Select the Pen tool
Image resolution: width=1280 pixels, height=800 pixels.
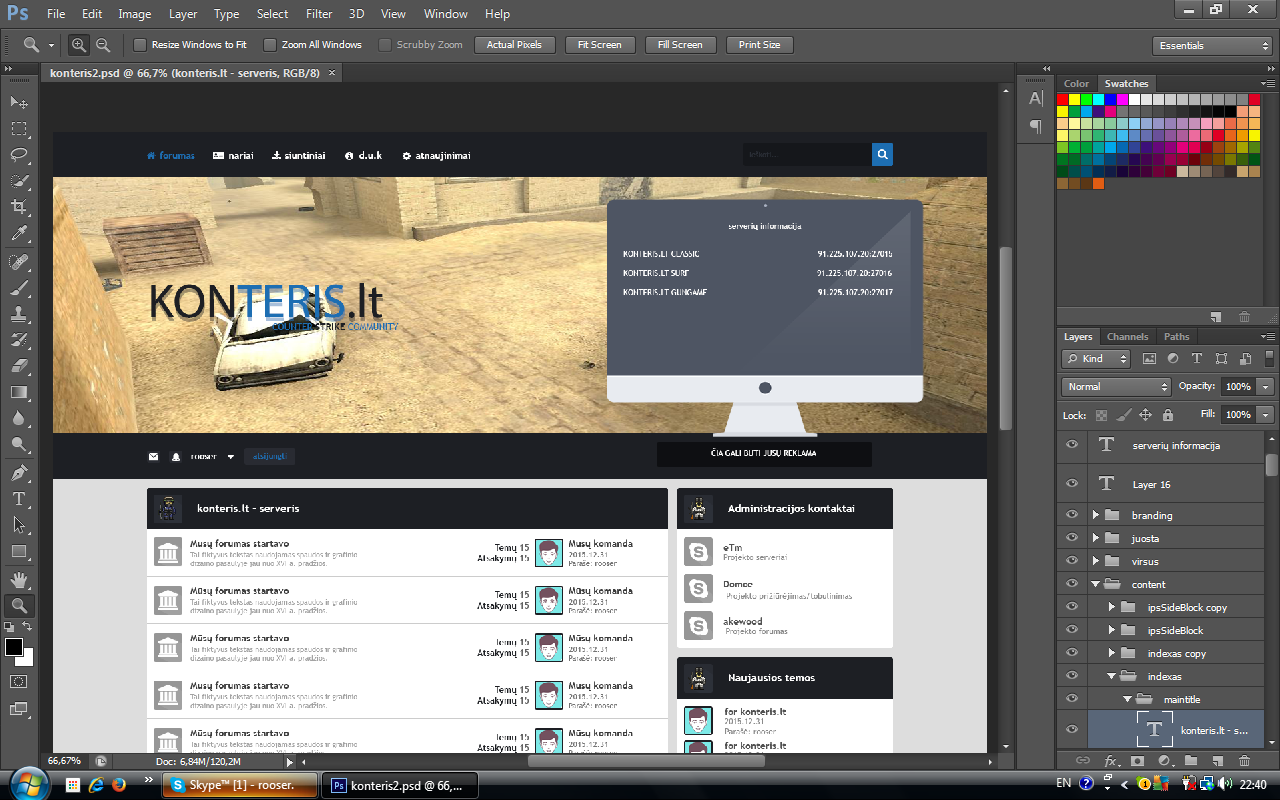click(x=18, y=472)
